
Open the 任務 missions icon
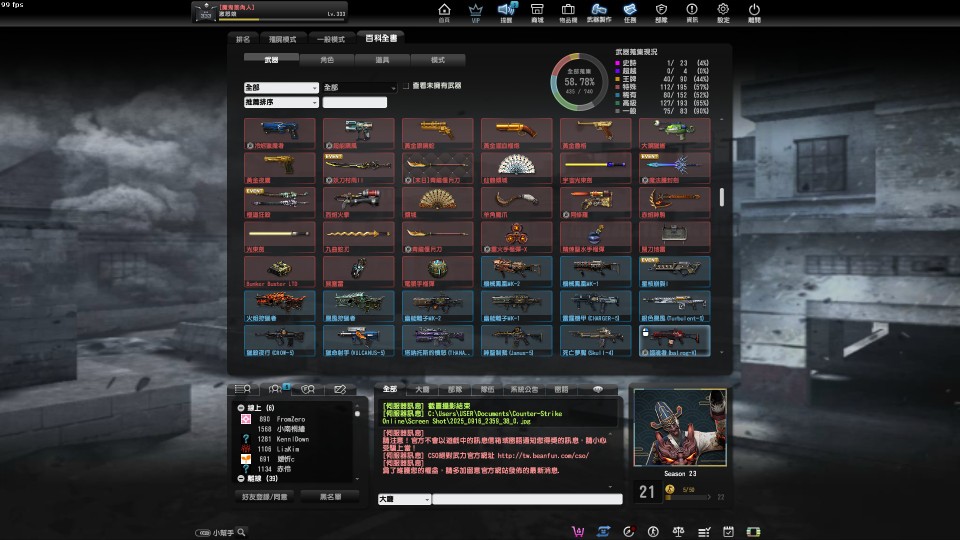tap(630, 12)
